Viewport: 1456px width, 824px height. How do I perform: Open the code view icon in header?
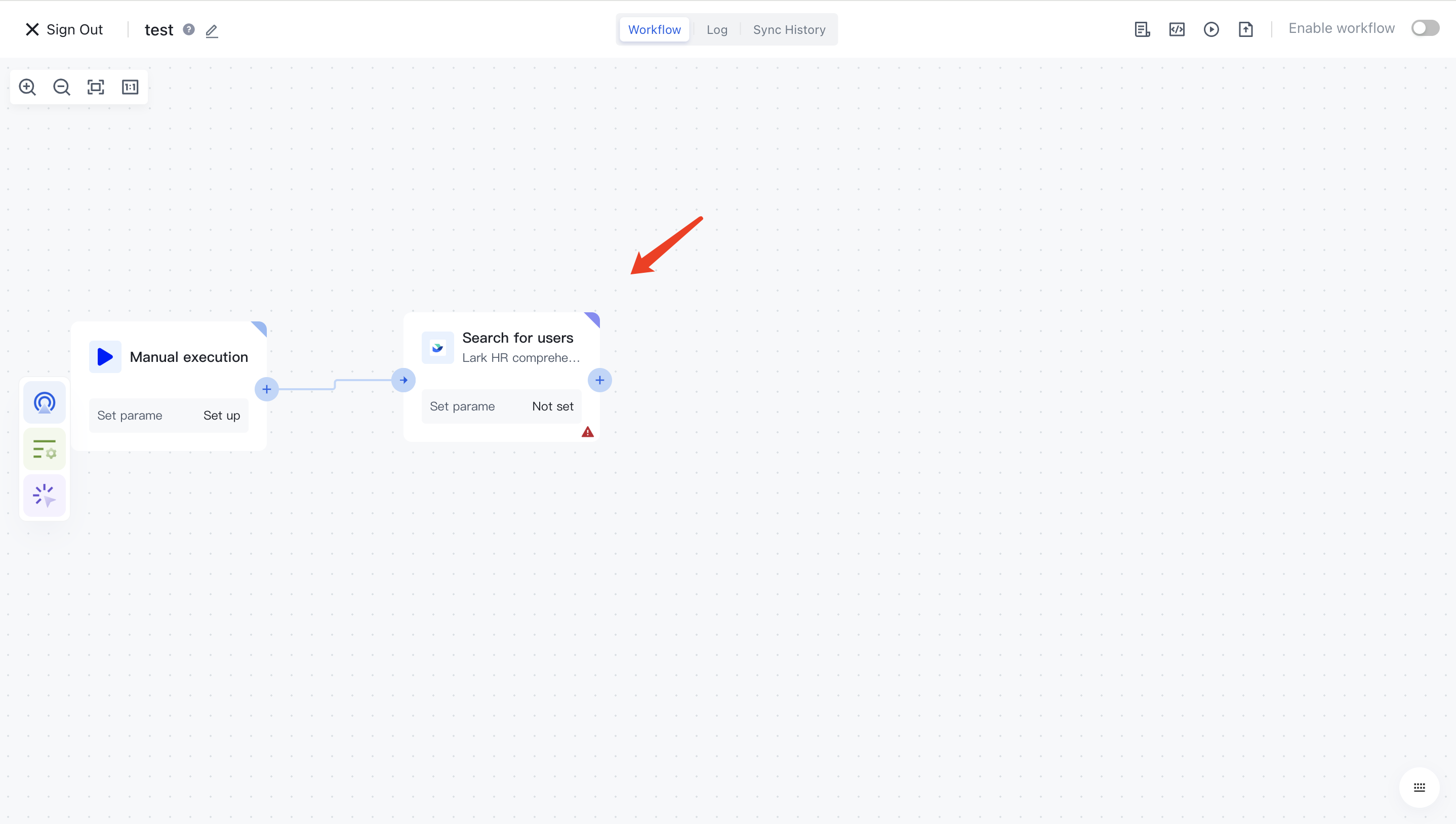[1177, 29]
